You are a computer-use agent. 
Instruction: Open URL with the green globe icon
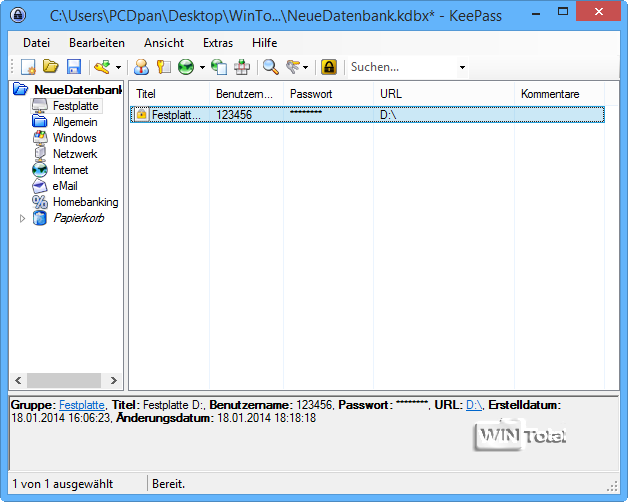(186, 67)
